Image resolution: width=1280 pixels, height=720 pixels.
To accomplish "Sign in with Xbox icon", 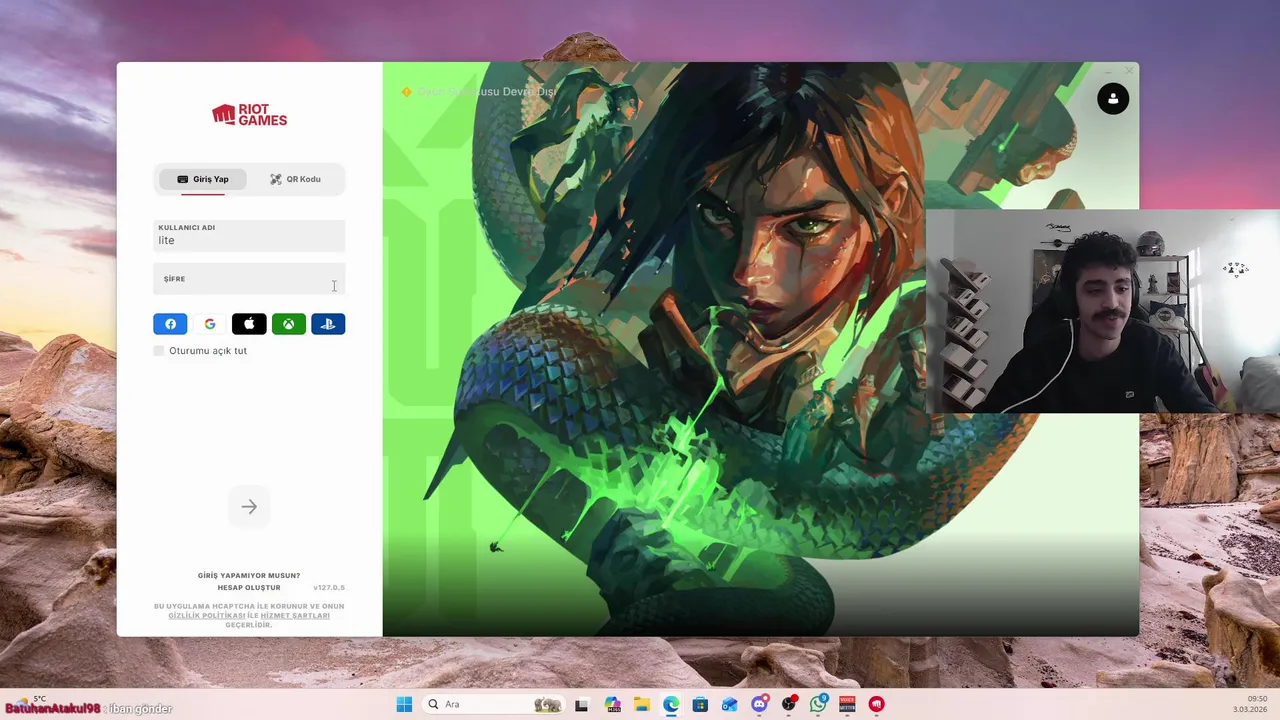I will click(x=289, y=324).
